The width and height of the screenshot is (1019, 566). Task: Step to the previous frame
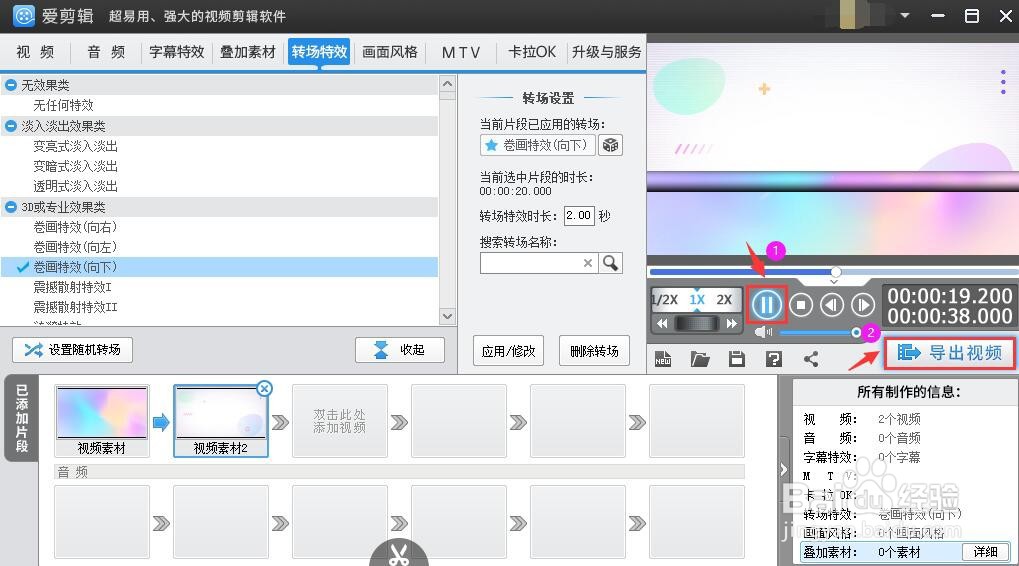832,304
